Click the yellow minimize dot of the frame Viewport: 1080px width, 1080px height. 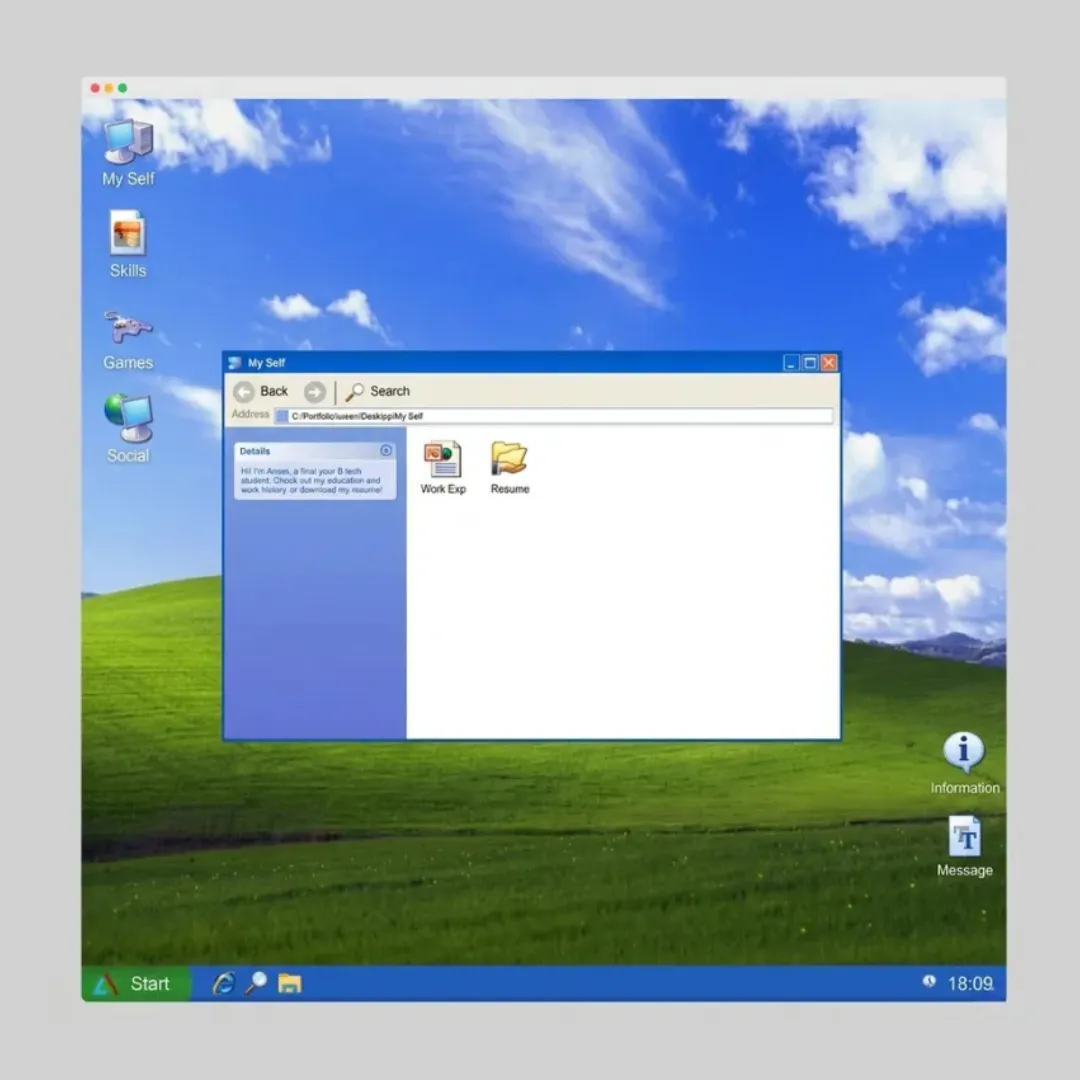(x=109, y=88)
